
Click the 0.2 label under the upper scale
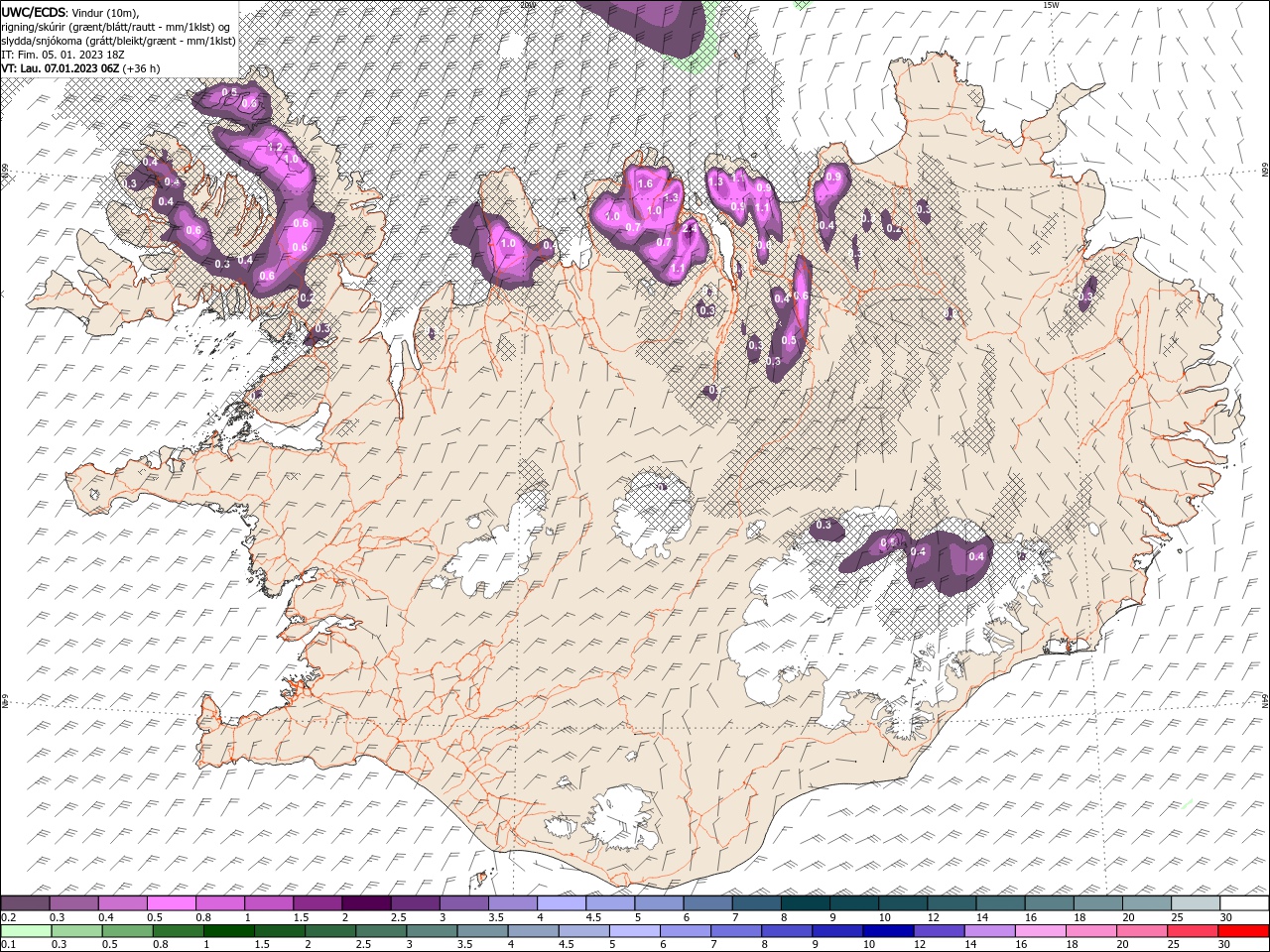(x=8, y=917)
